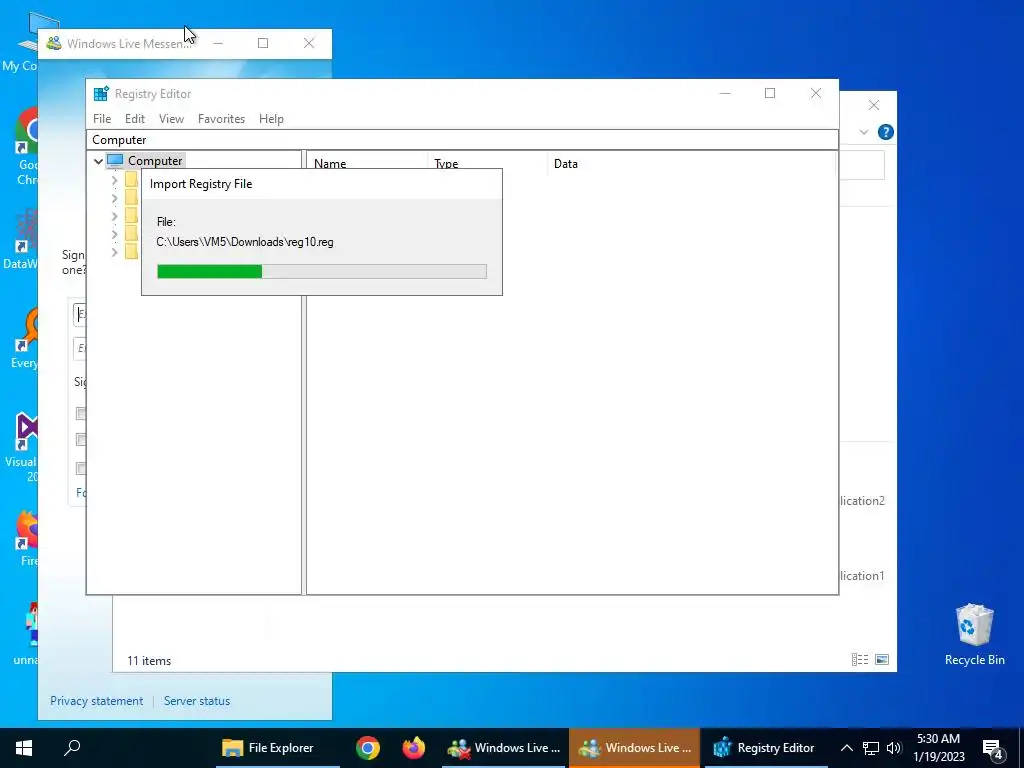Open the Server status link

point(197,701)
